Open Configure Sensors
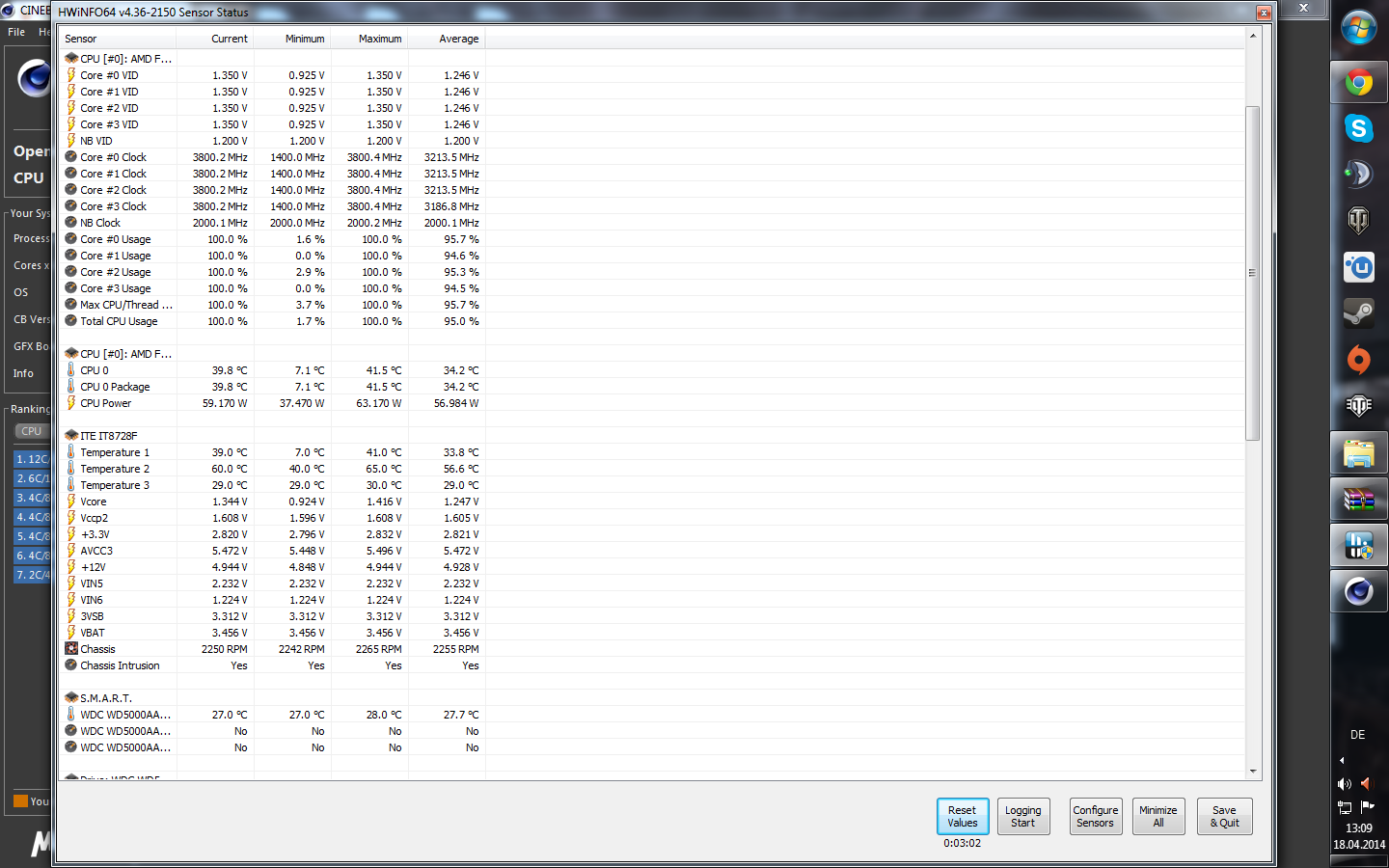 pyautogui.click(x=1096, y=817)
